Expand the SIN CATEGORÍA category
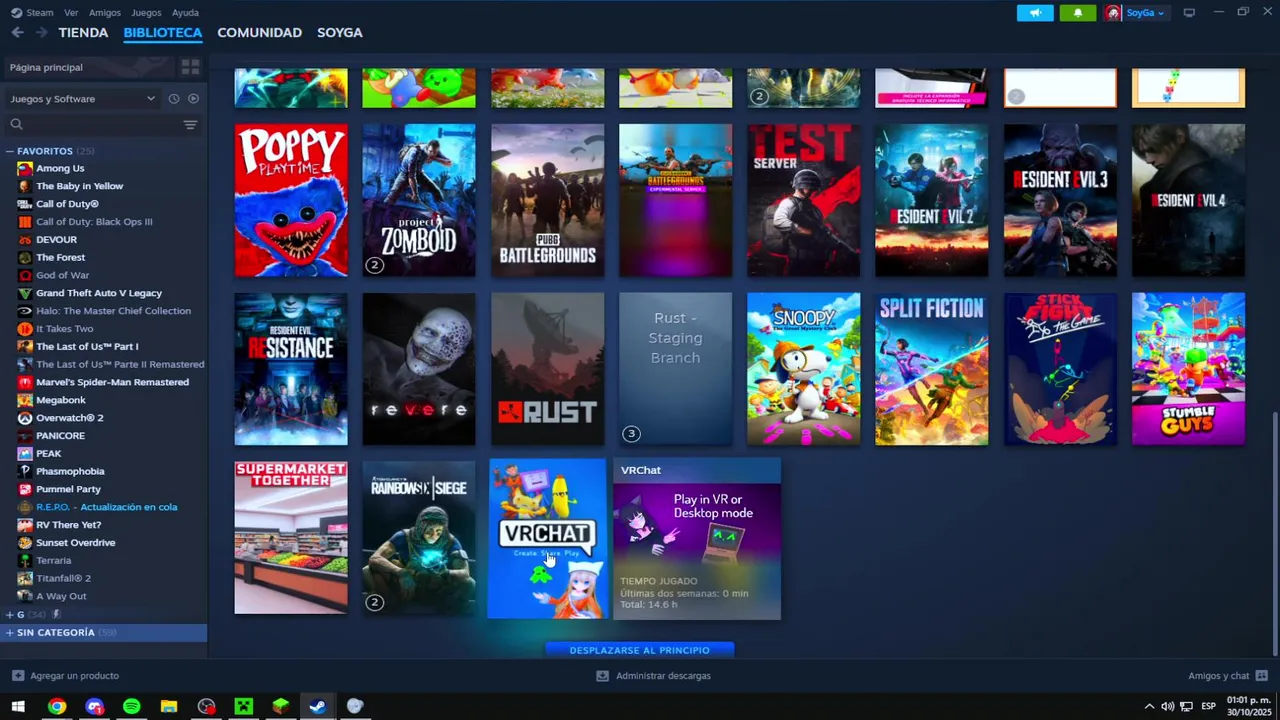Image resolution: width=1280 pixels, height=720 pixels. (10, 632)
